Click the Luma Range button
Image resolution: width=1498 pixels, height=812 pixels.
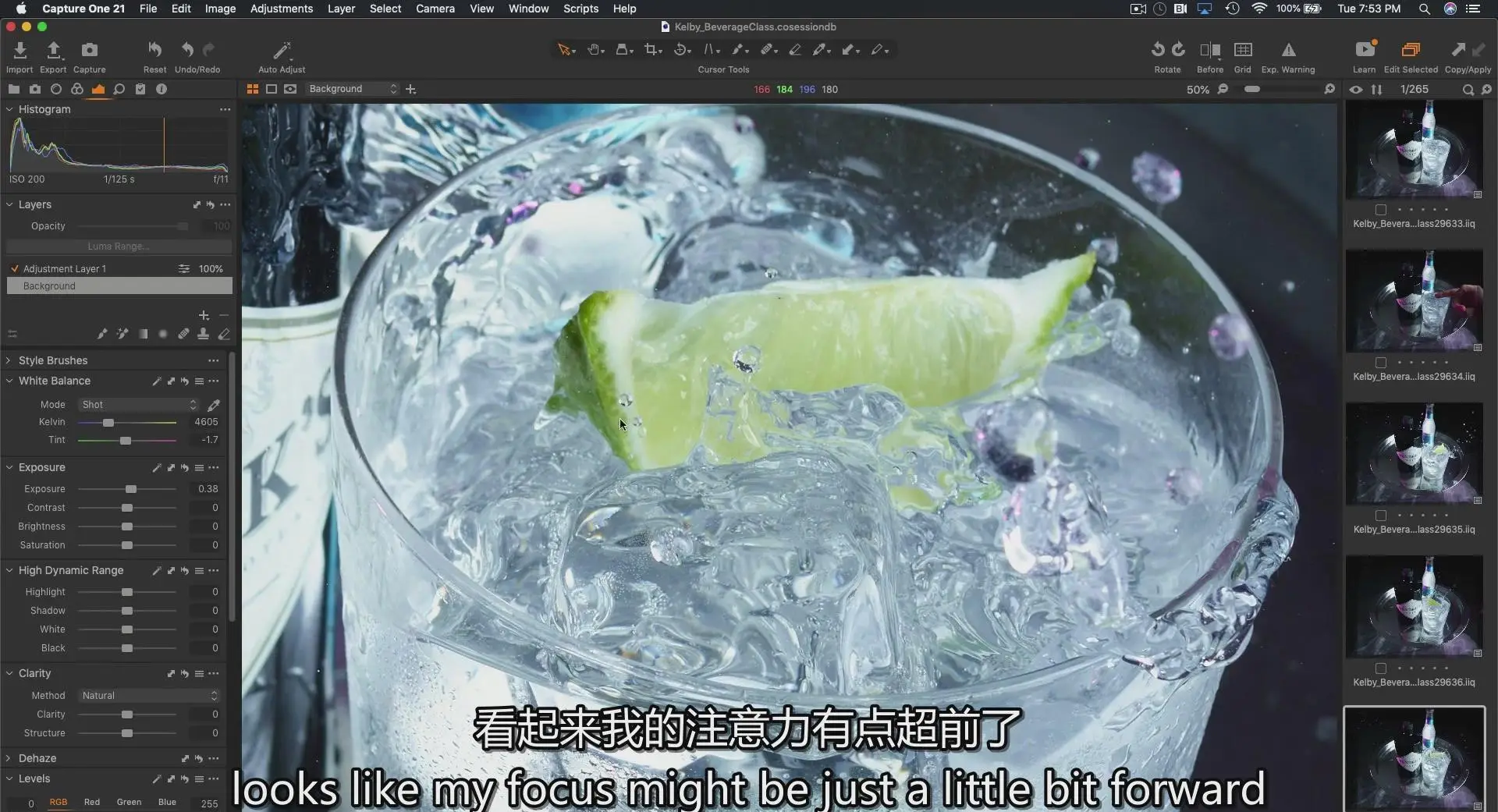119,246
